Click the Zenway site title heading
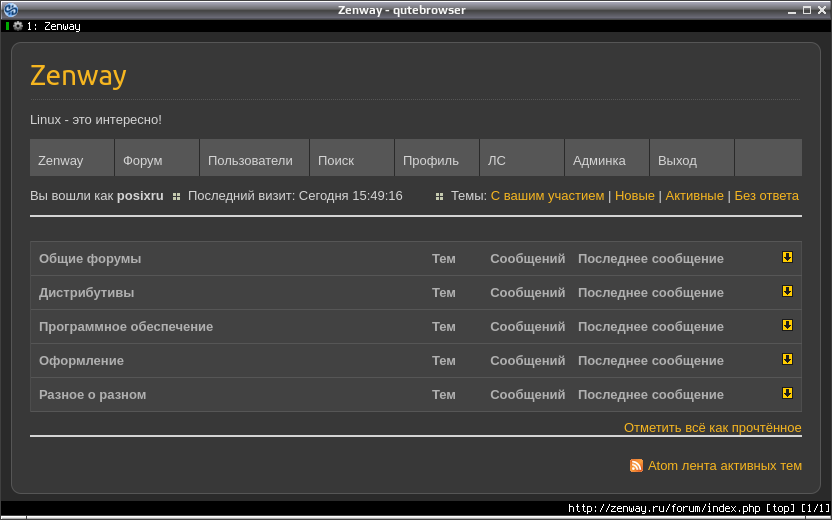Viewport: 832px width, 520px height. pos(78,75)
